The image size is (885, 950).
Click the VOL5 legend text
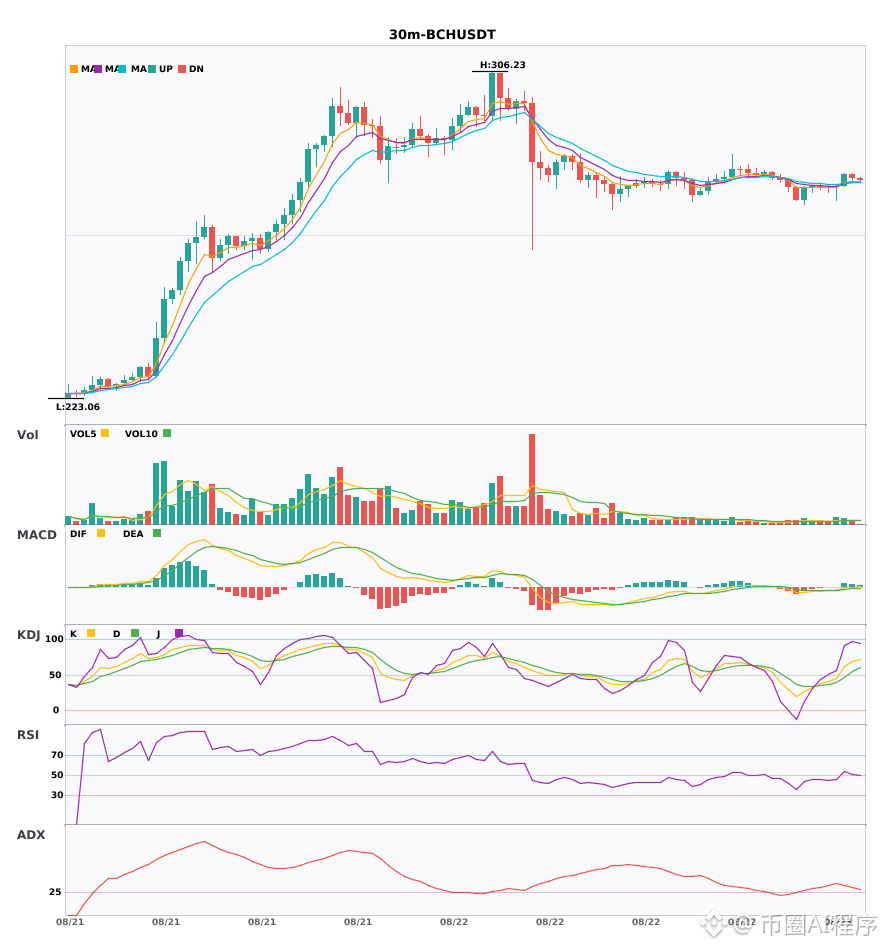[83, 434]
